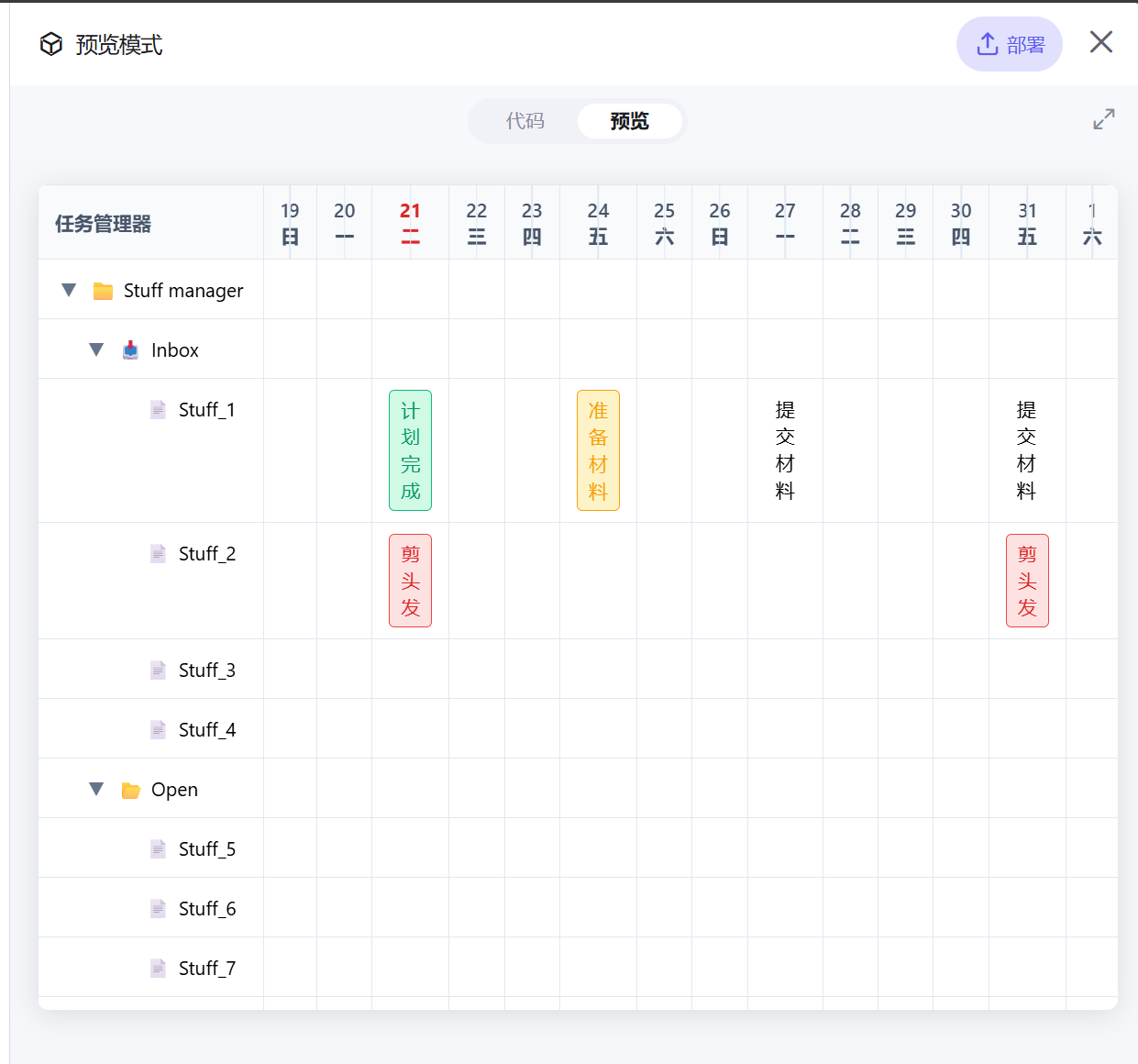Select the Inbox row label
The height and width of the screenshot is (1064, 1138).
click(x=175, y=350)
